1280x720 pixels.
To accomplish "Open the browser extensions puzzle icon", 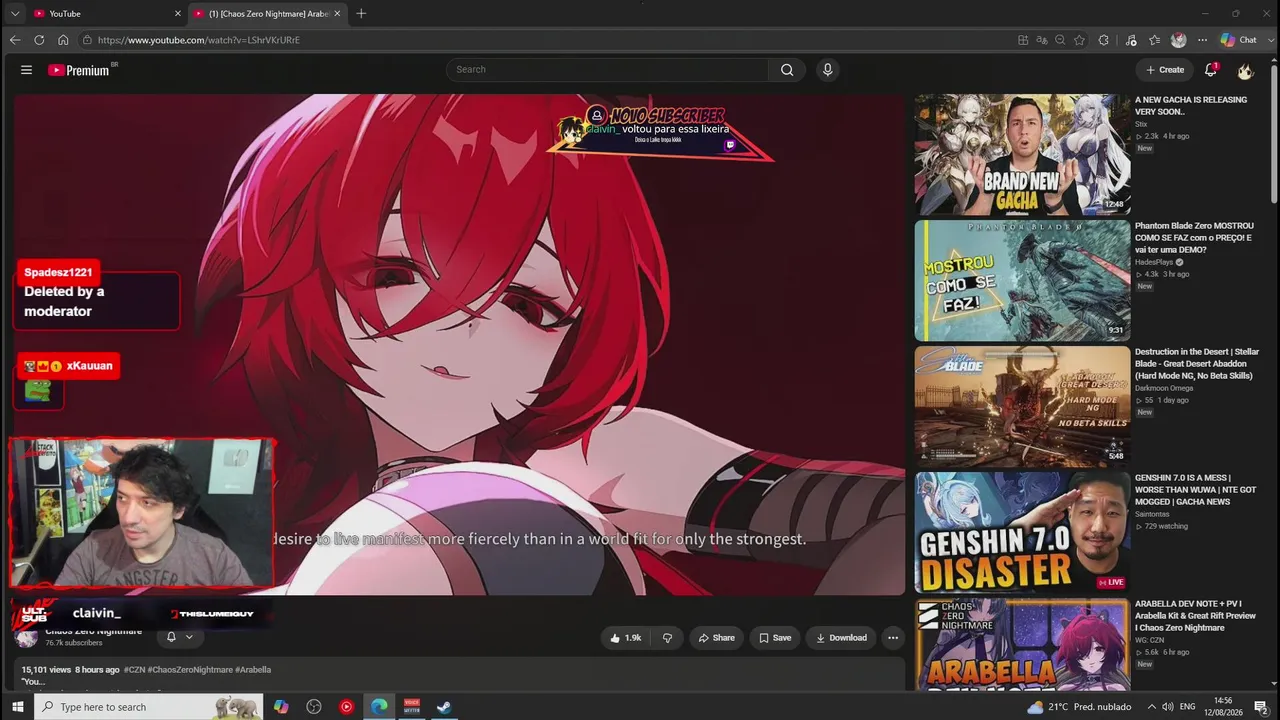I will pos(1103,40).
